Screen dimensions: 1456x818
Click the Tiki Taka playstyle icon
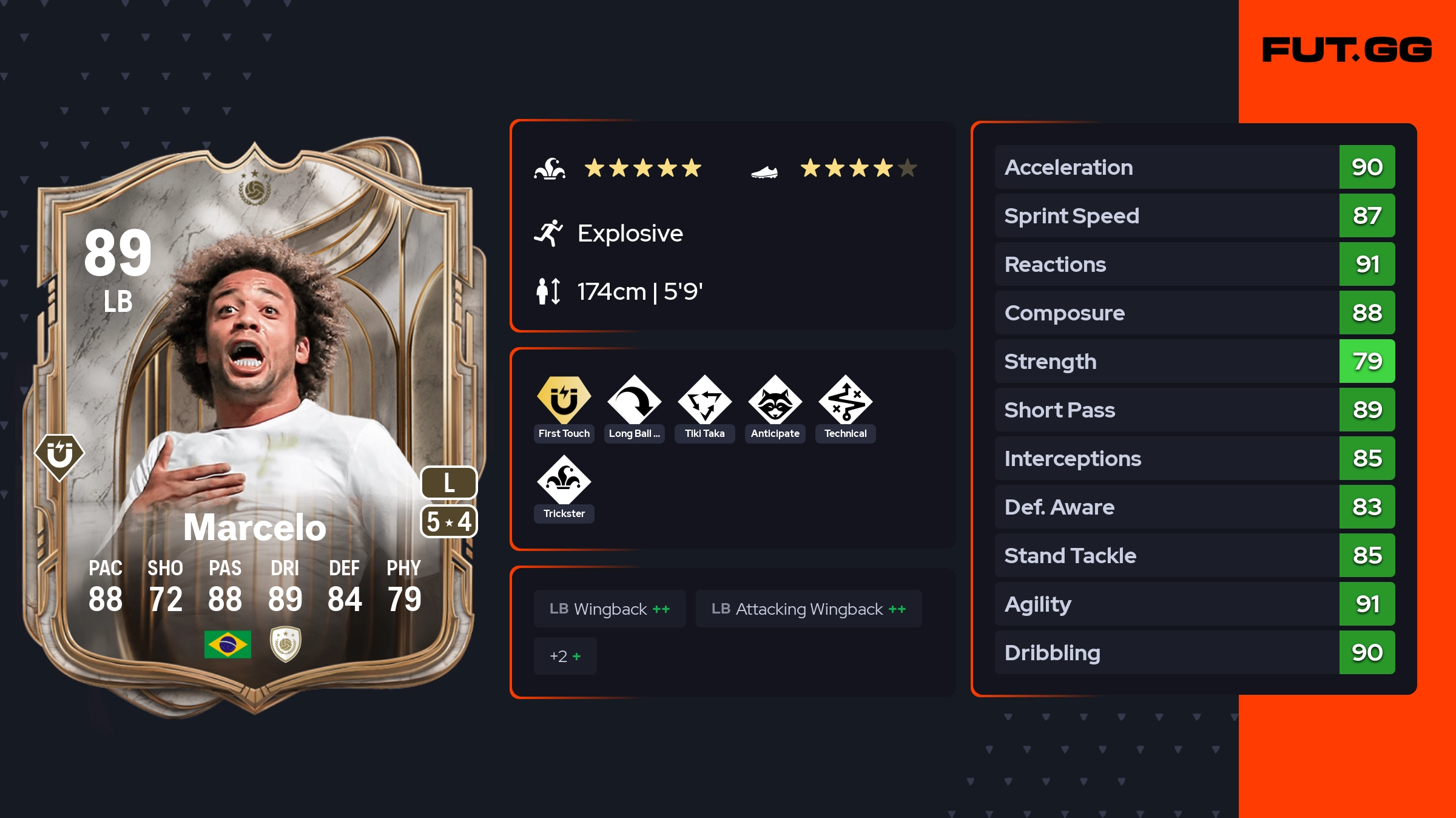(x=704, y=400)
